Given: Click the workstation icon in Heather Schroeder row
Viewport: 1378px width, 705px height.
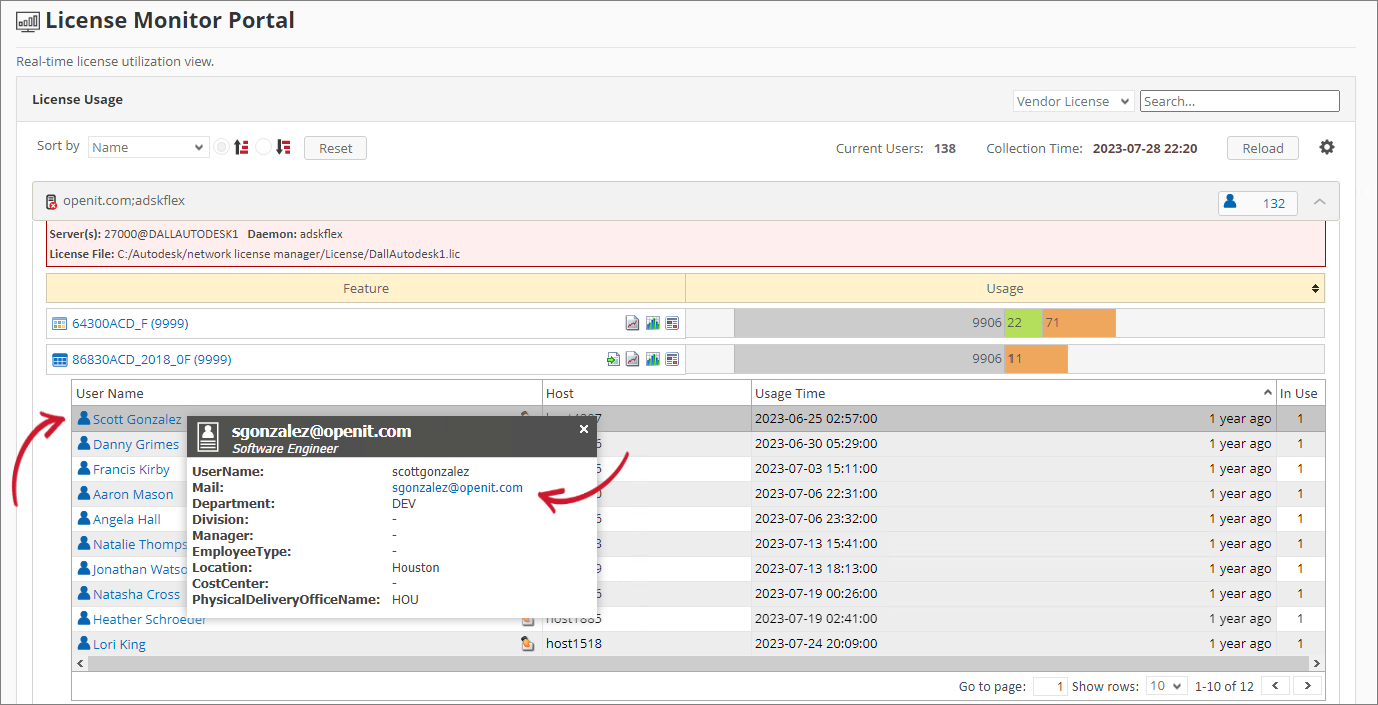Looking at the screenshot, I should click(527, 619).
